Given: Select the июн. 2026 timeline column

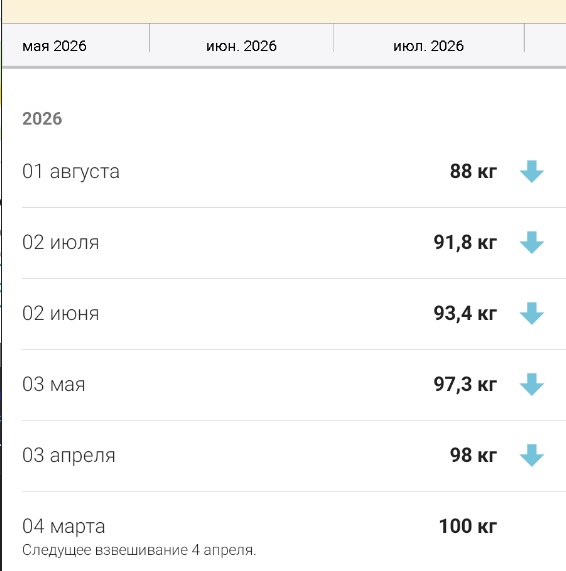Looking at the screenshot, I should point(241,46).
